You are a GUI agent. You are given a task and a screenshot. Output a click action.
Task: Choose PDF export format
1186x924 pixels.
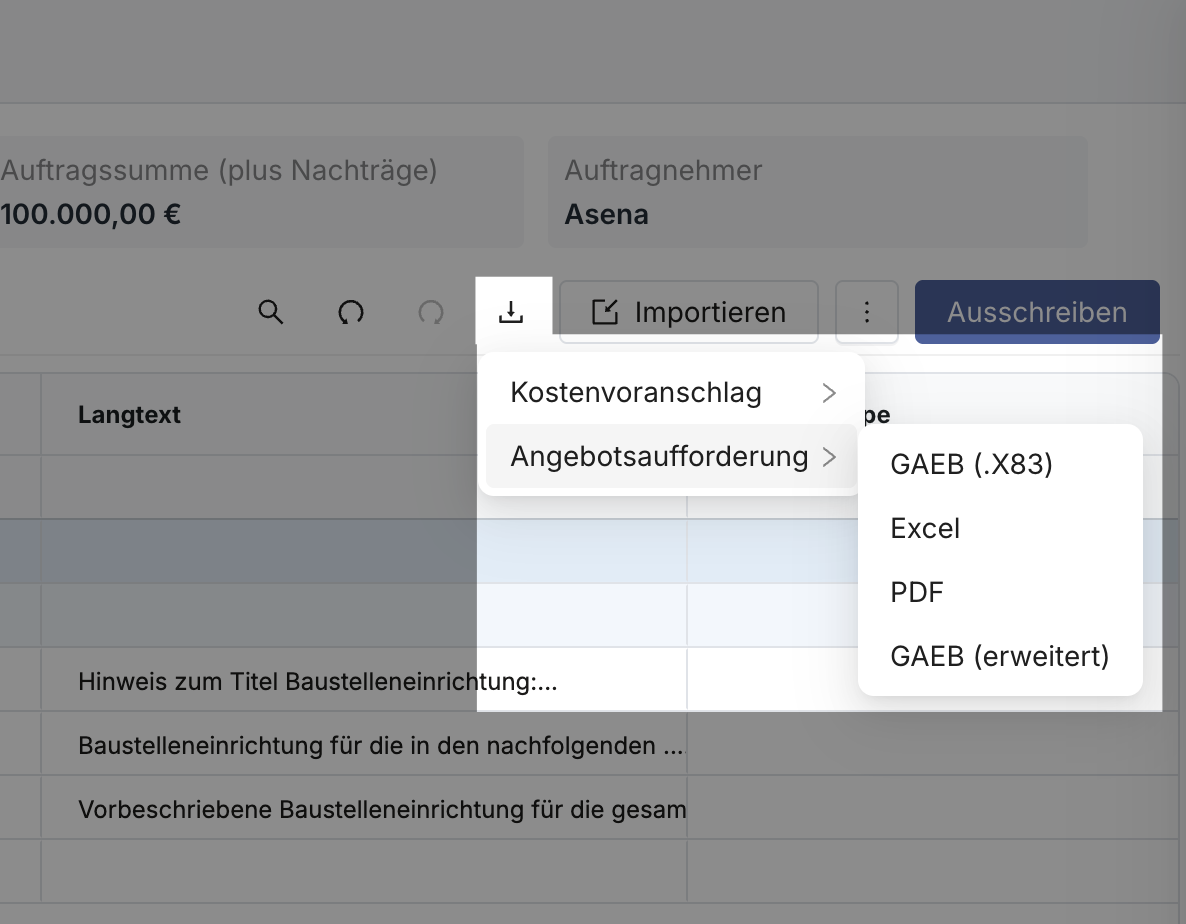tap(917, 593)
